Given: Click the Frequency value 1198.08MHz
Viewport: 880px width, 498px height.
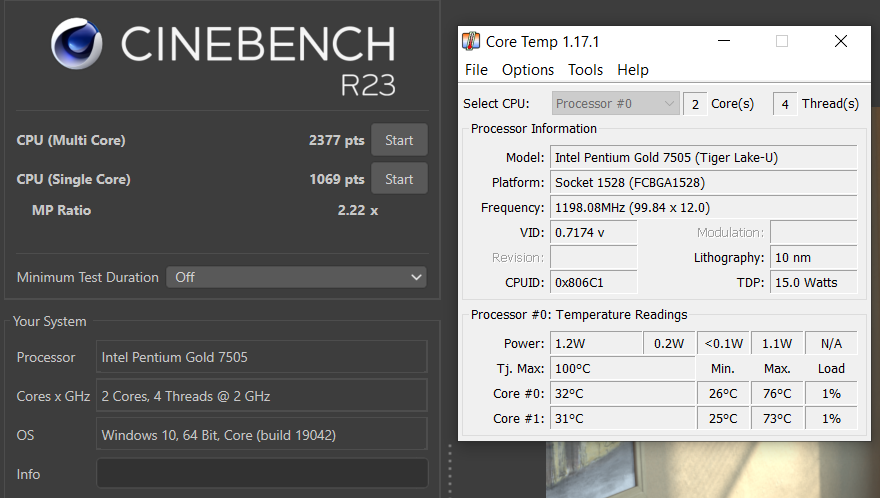Looking at the screenshot, I should (x=704, y=208).
